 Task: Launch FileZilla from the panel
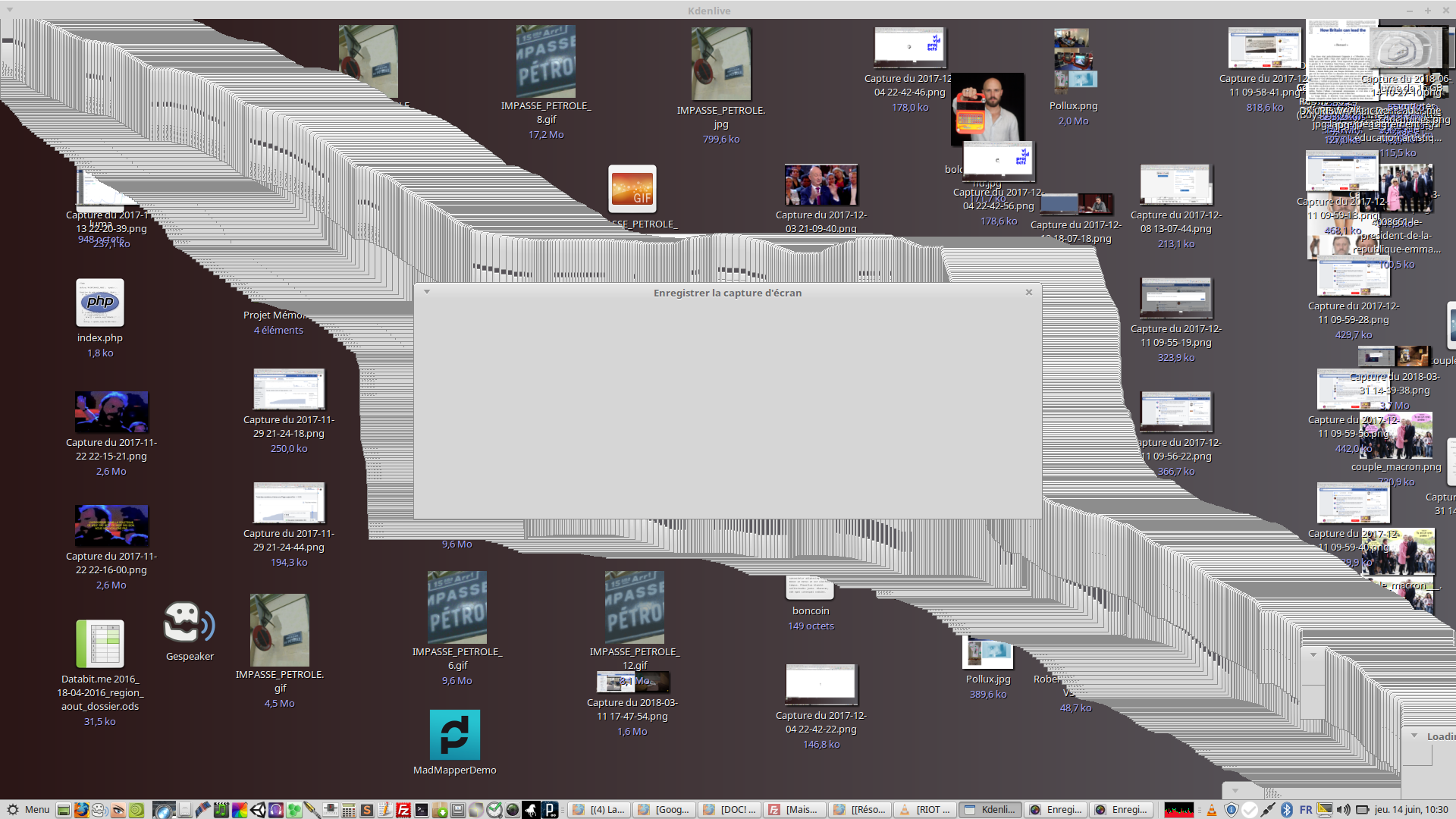tap(403, 810)
